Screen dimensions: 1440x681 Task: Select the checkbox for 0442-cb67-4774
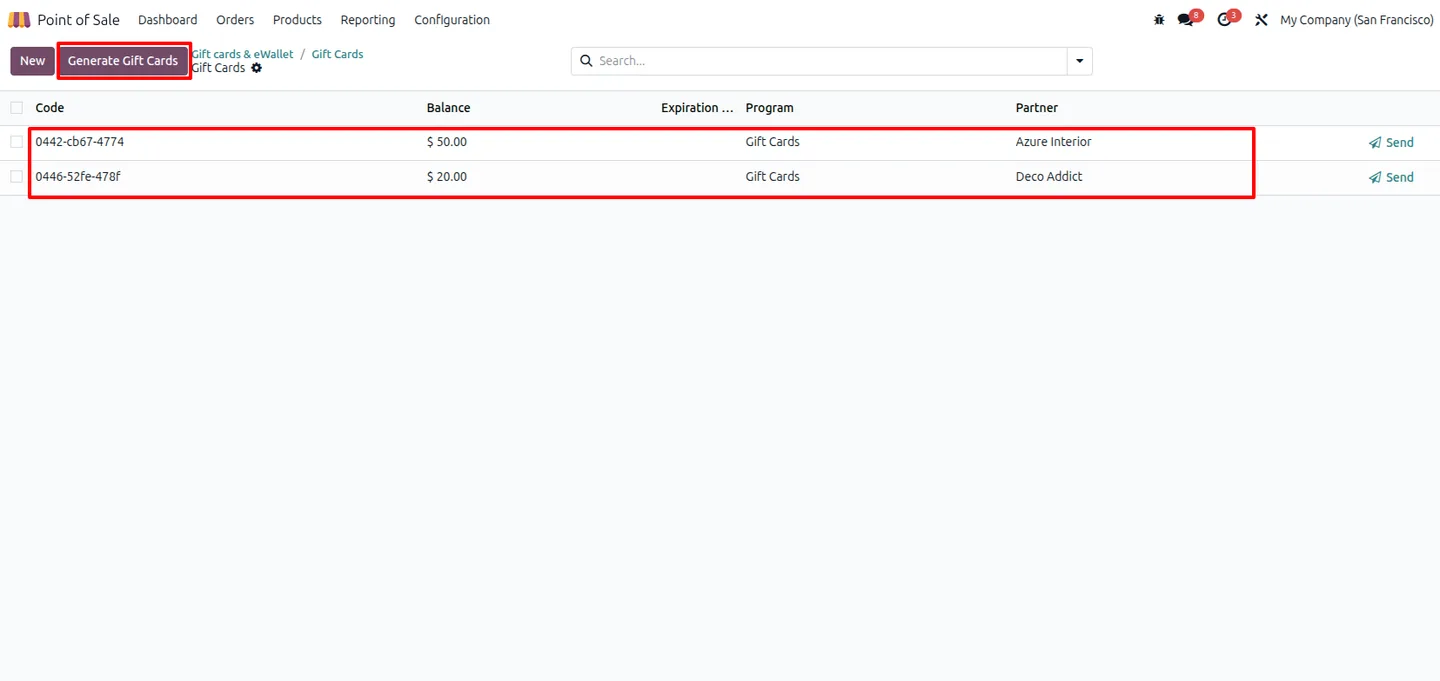17,142
